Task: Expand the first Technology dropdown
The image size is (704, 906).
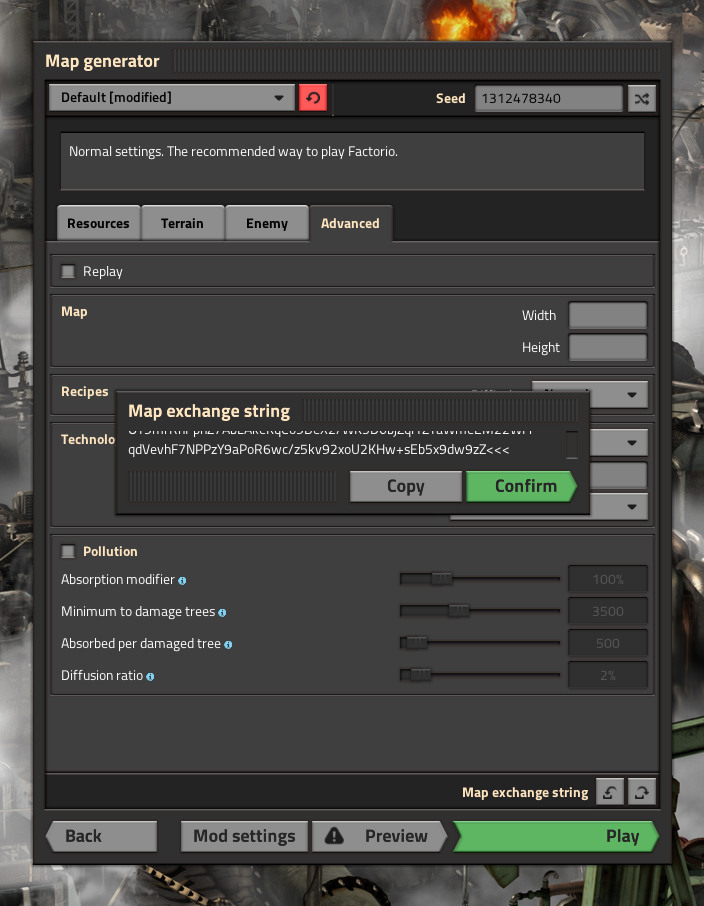Action: [x=618, y=443]
